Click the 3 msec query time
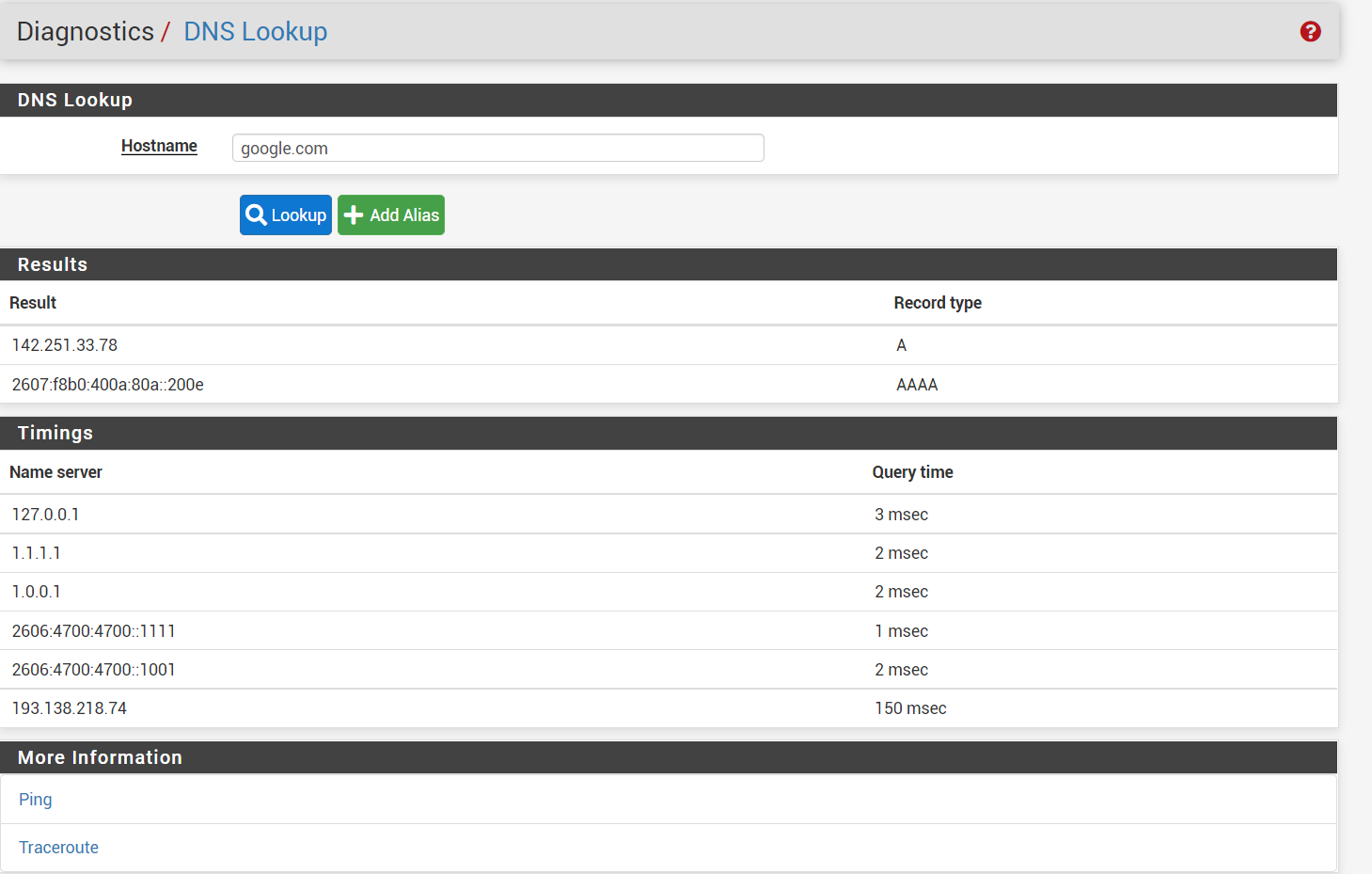 pyautogui.click(x=901, y=515)
